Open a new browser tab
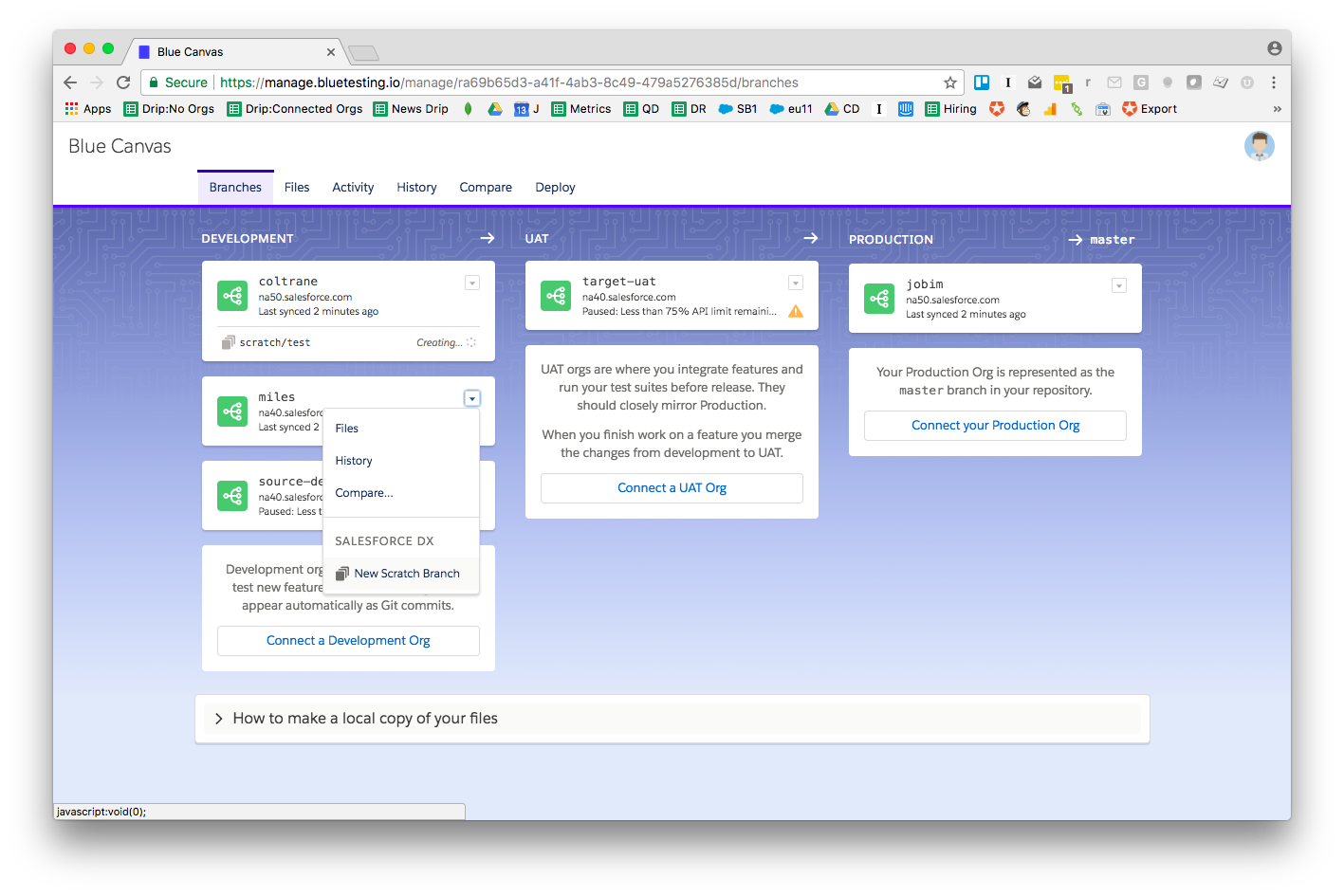 point(364,52)
